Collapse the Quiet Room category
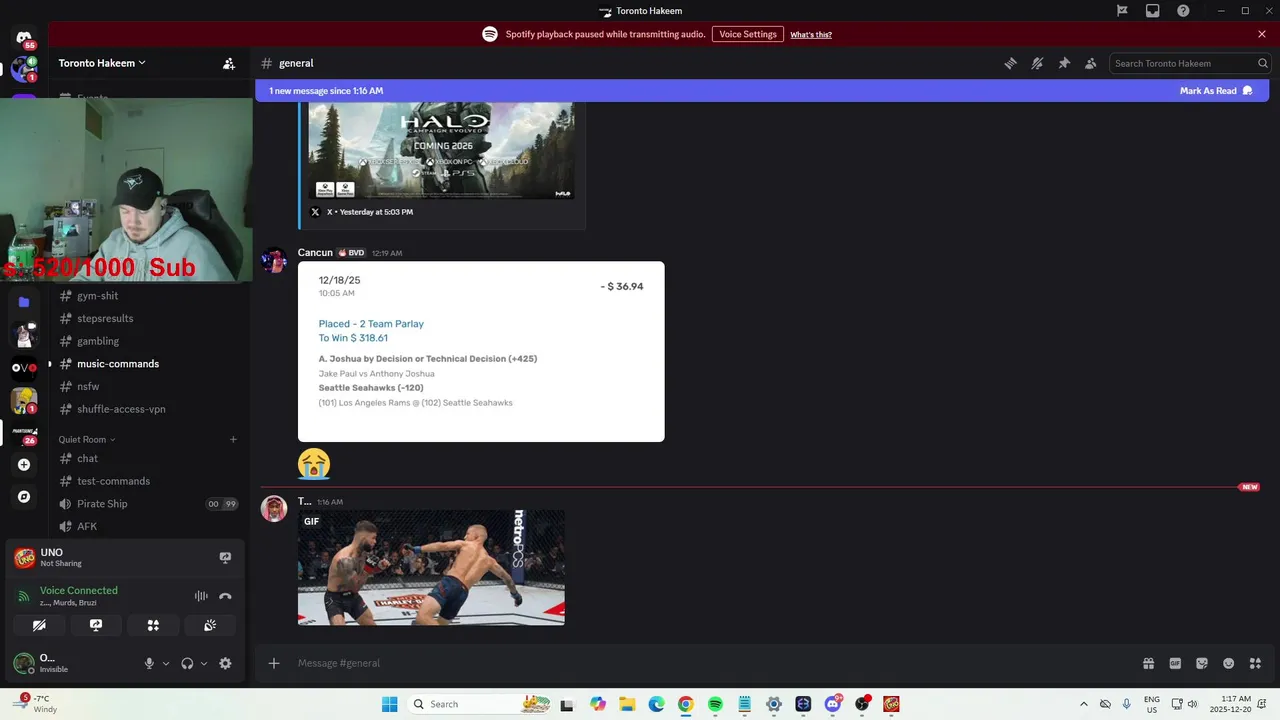This screenshot has width=1280, height=720. (87, 439)
